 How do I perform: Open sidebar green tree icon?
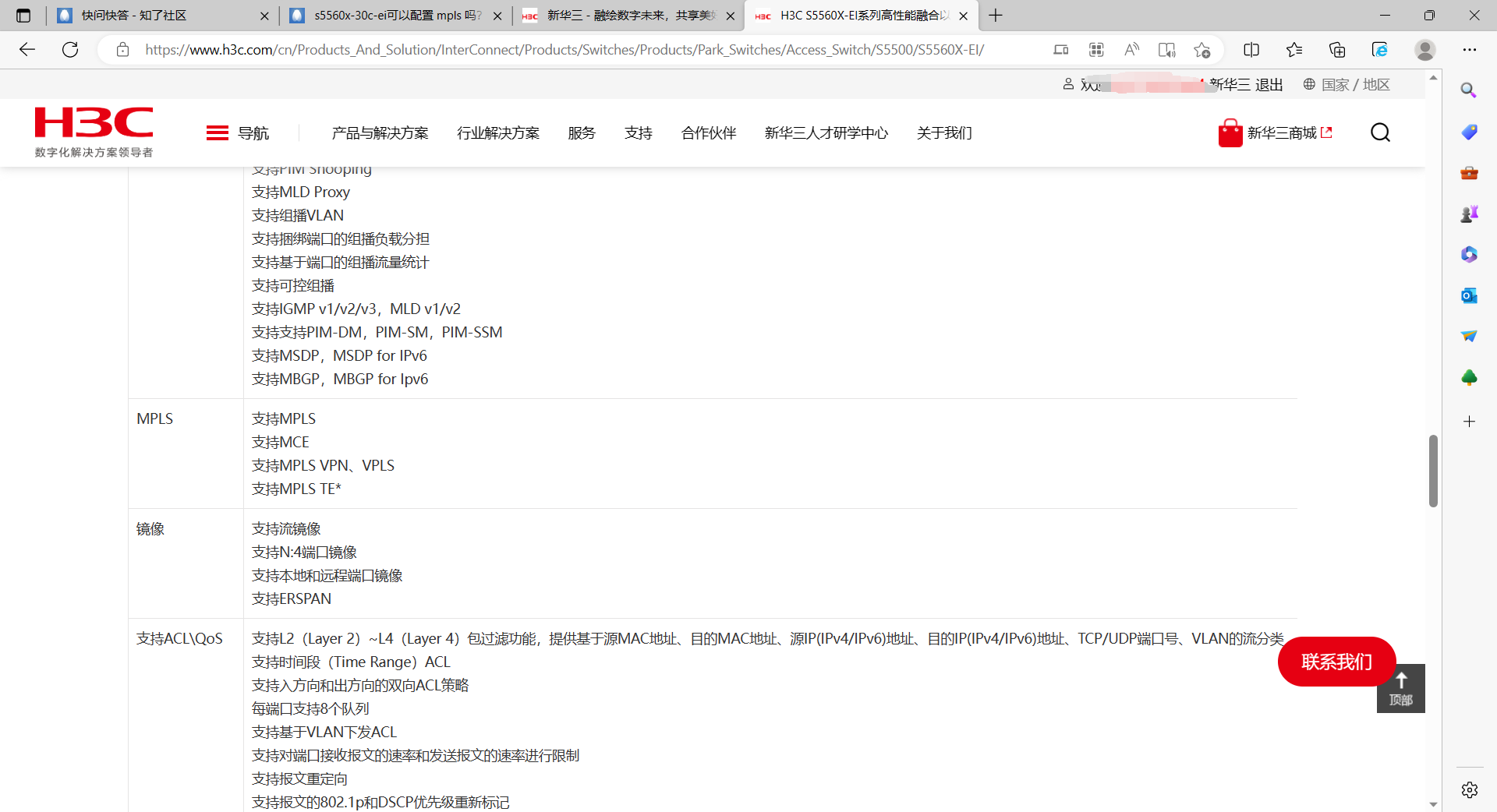pos(1469,378)
